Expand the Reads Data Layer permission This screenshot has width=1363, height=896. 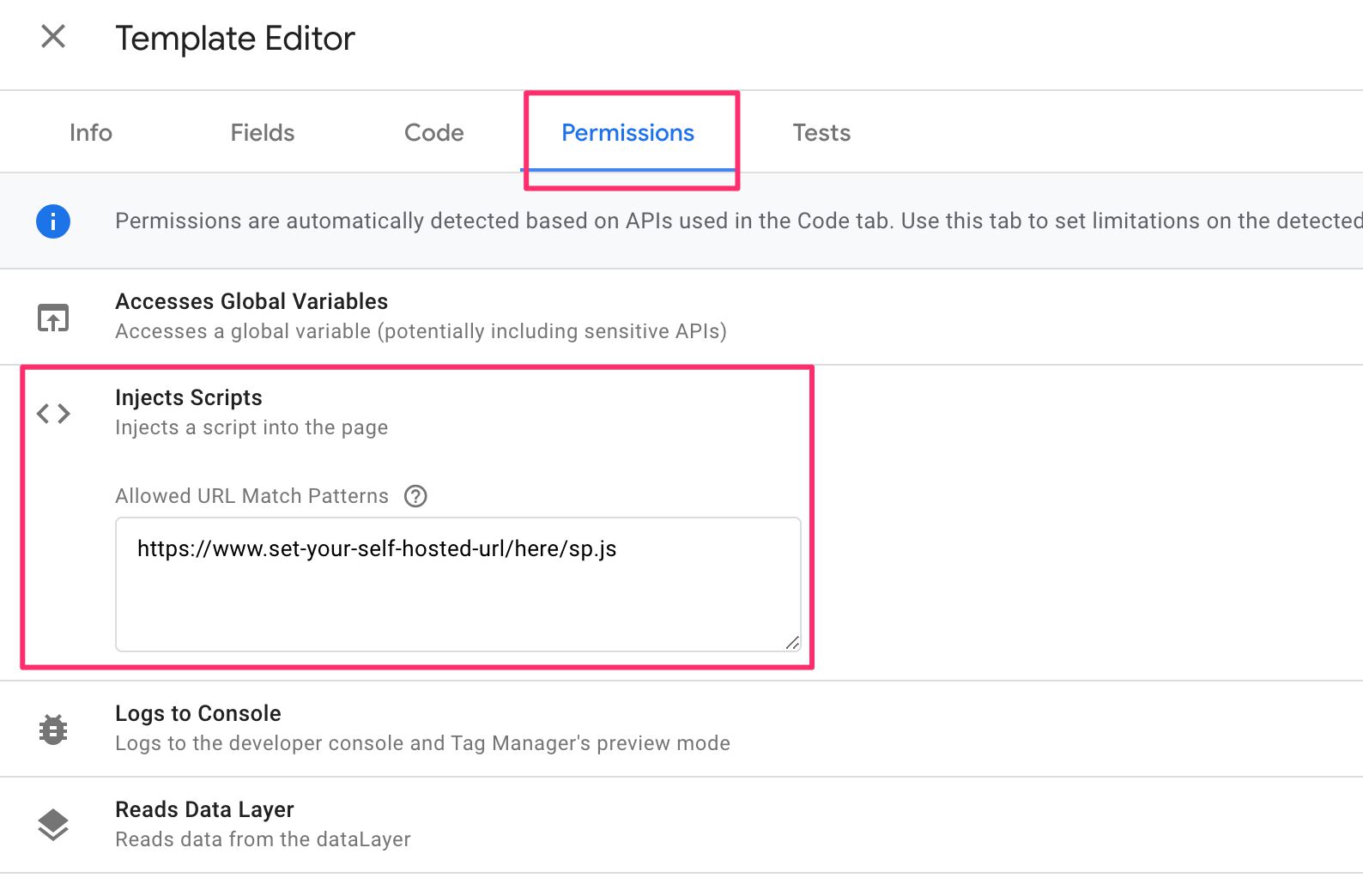(681, 825)
